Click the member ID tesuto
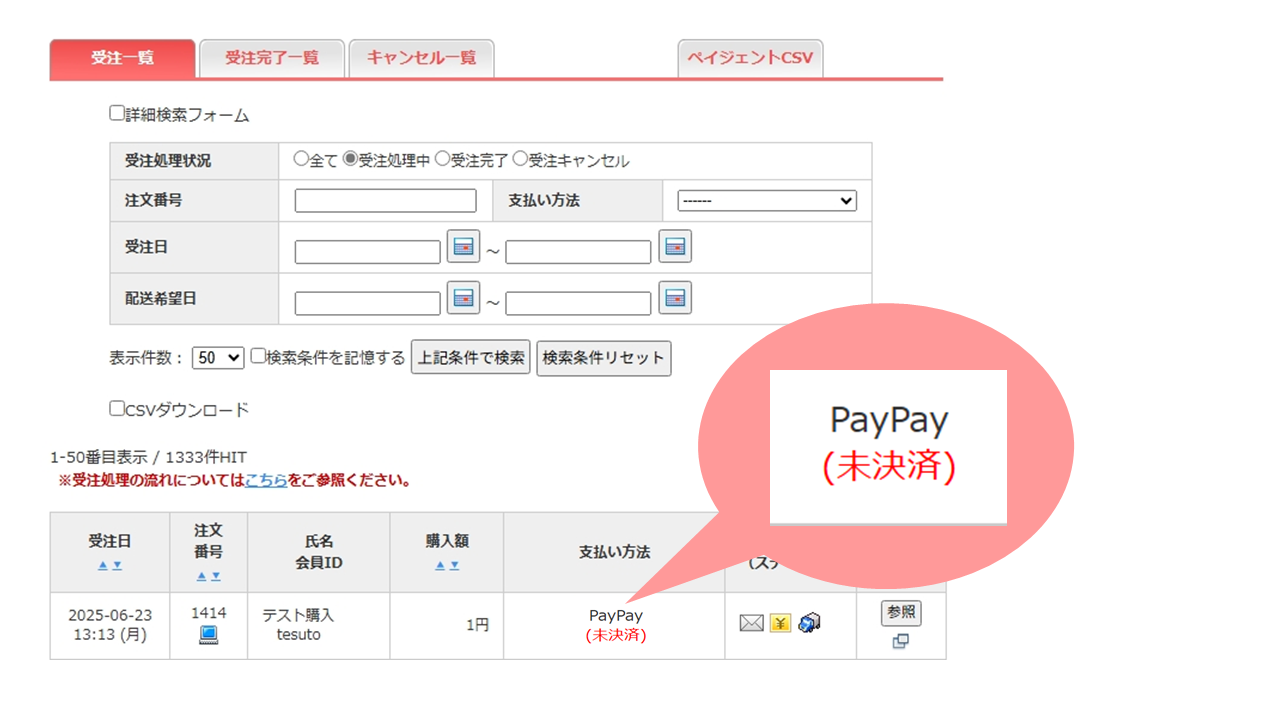 click(x=299, y=635)
